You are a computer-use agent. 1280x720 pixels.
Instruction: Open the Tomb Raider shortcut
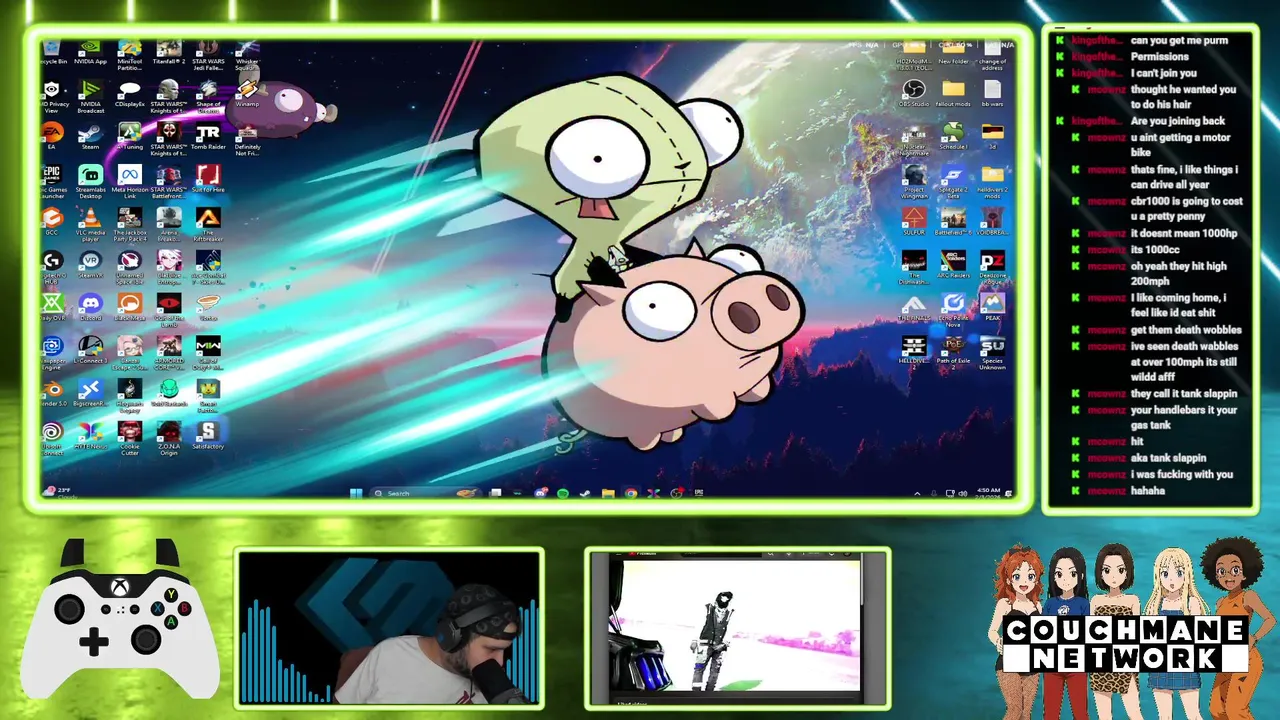[208, 137]
